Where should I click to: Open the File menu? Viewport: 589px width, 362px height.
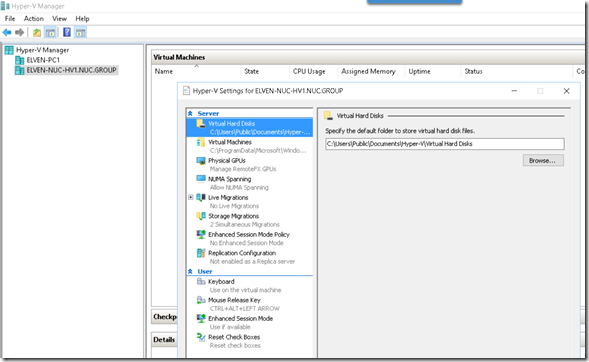point(10,18)
